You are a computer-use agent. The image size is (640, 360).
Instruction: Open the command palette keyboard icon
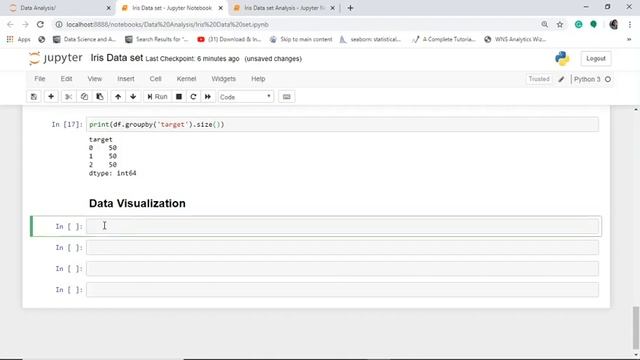(x=287, y=97)
